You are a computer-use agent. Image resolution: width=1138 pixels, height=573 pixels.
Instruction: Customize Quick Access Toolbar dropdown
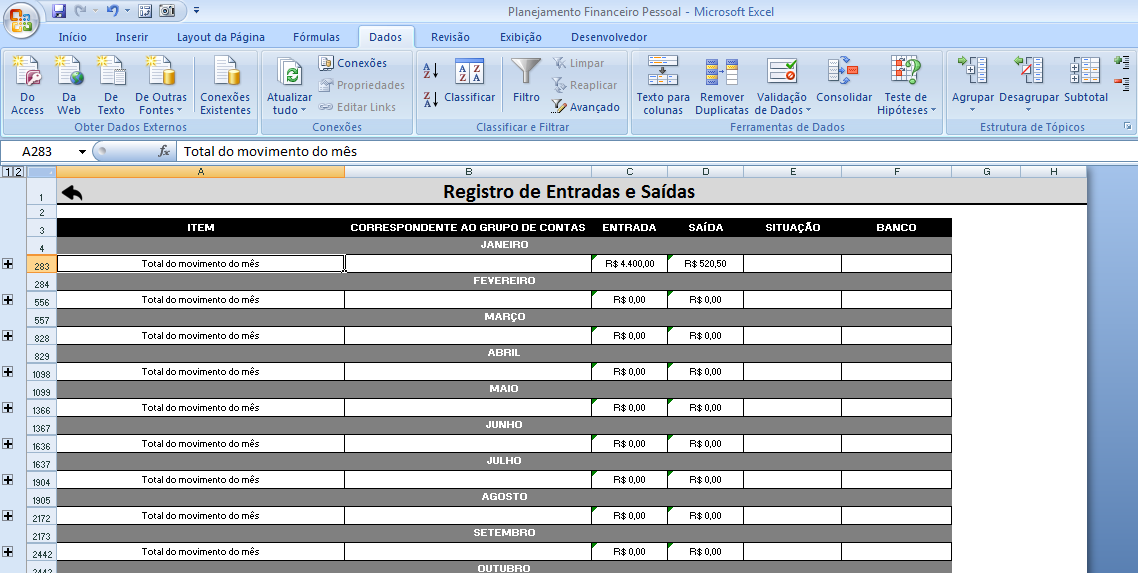(197, 11)
